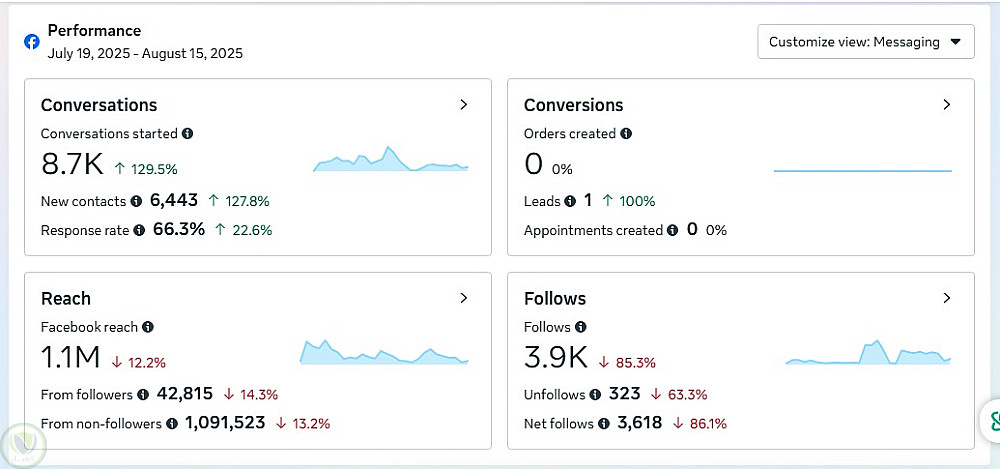Expand the Conversations card chevron

coord(463,104)
